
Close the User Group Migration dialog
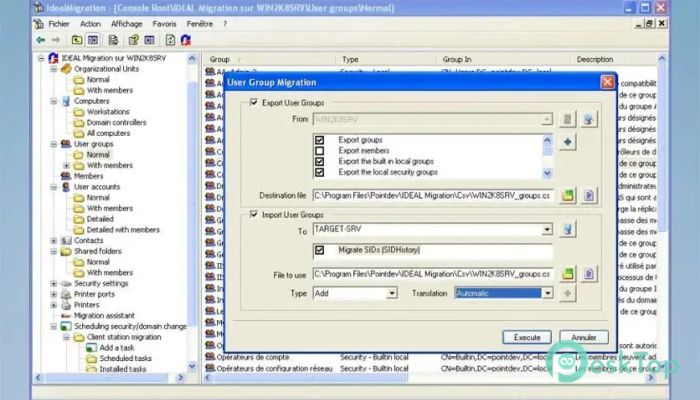click(x=607, y=82)
